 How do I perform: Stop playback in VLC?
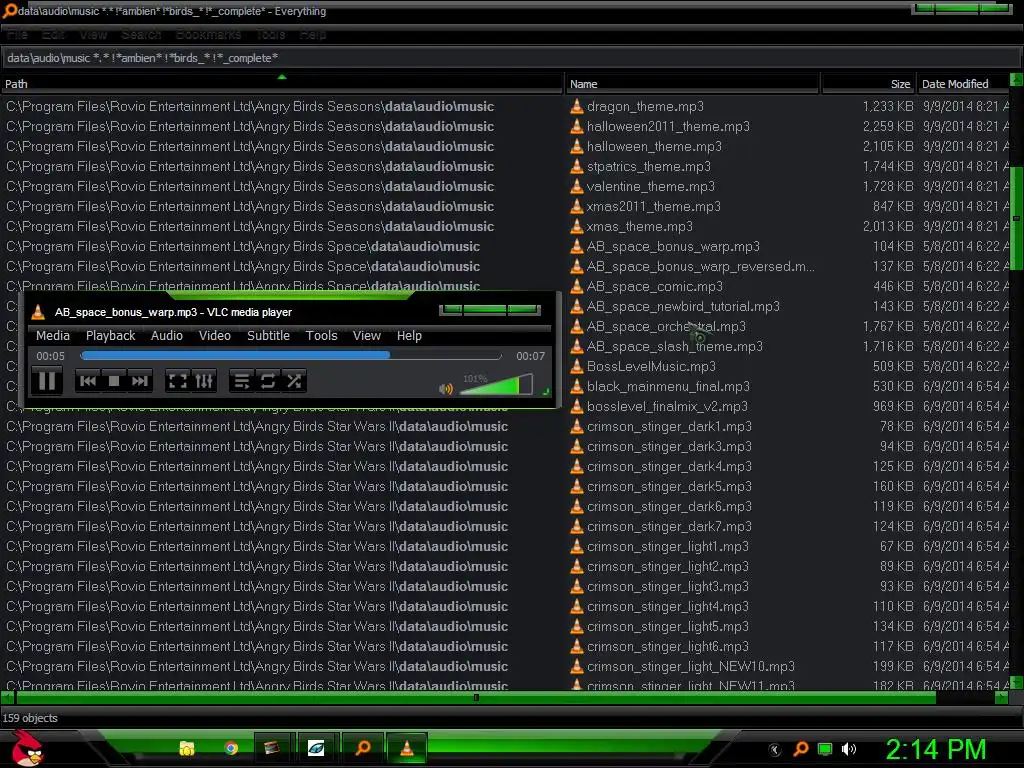pyautogui.click(x=114, y=381)
